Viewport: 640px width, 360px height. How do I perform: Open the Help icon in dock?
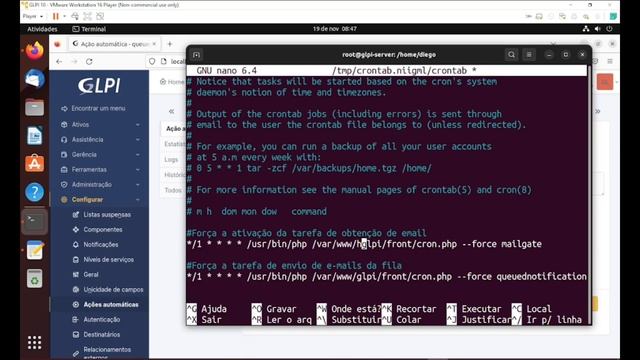(35, 192)
